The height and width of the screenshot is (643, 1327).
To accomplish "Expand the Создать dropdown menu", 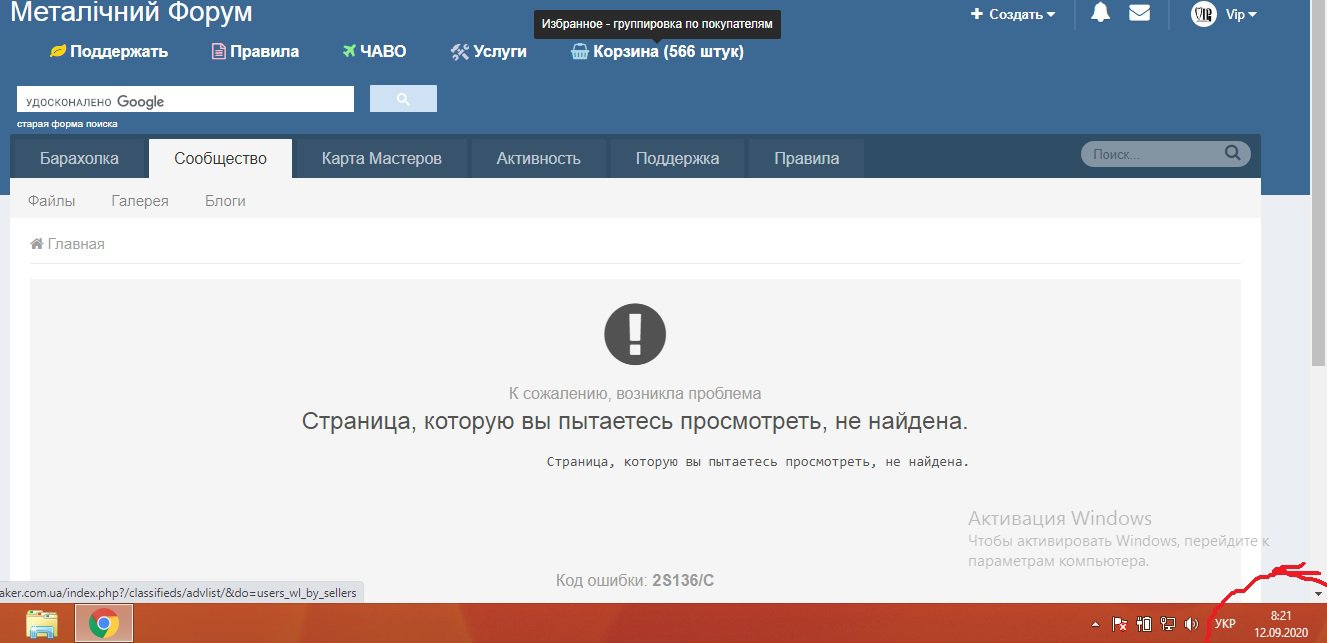I will click(1013, 14).
